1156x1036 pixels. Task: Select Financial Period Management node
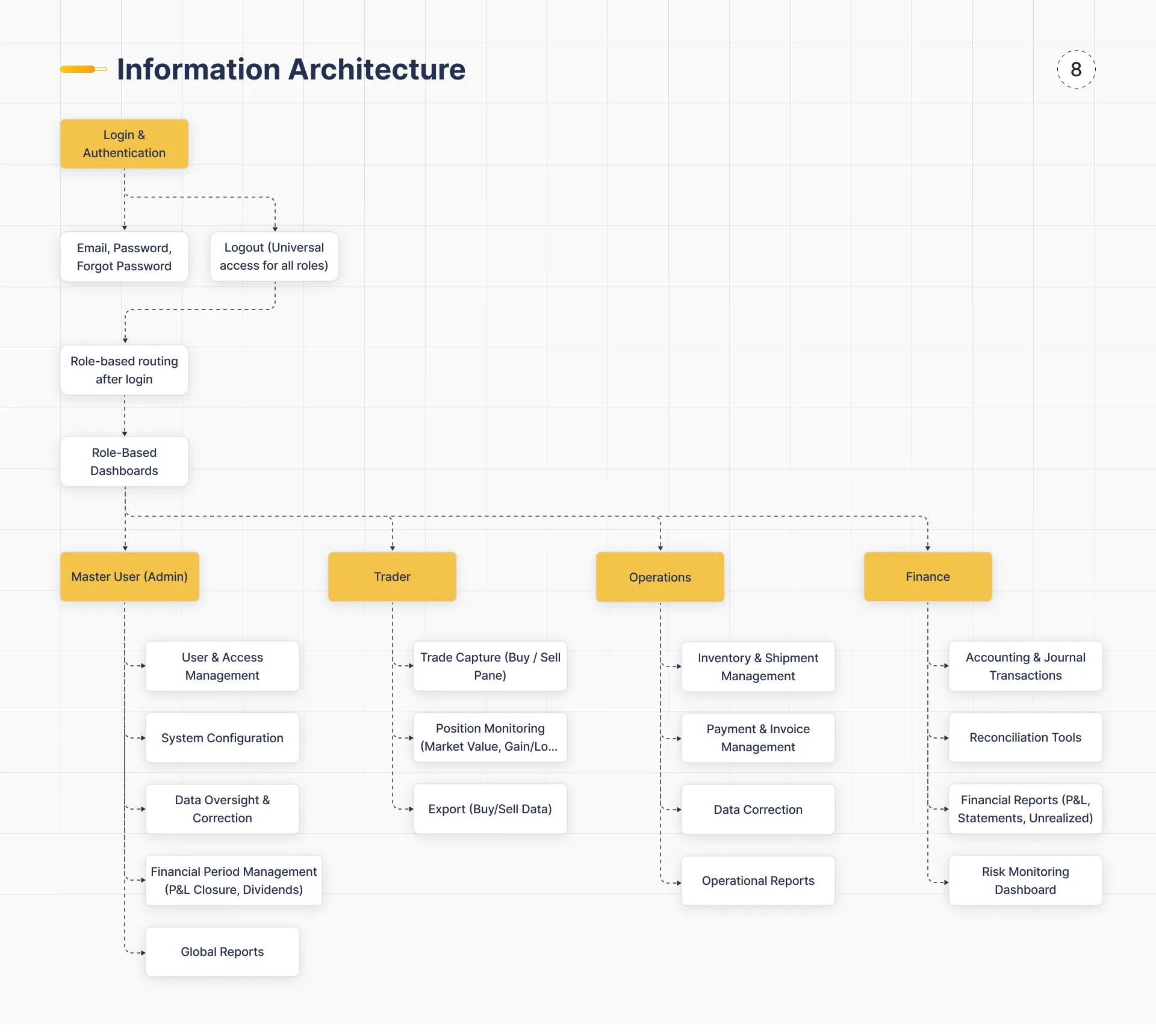(234, 881)
